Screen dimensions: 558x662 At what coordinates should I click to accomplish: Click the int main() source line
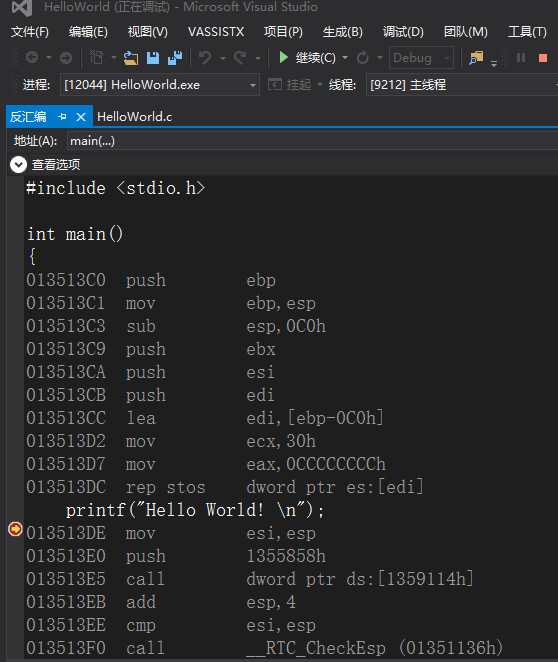75,234
